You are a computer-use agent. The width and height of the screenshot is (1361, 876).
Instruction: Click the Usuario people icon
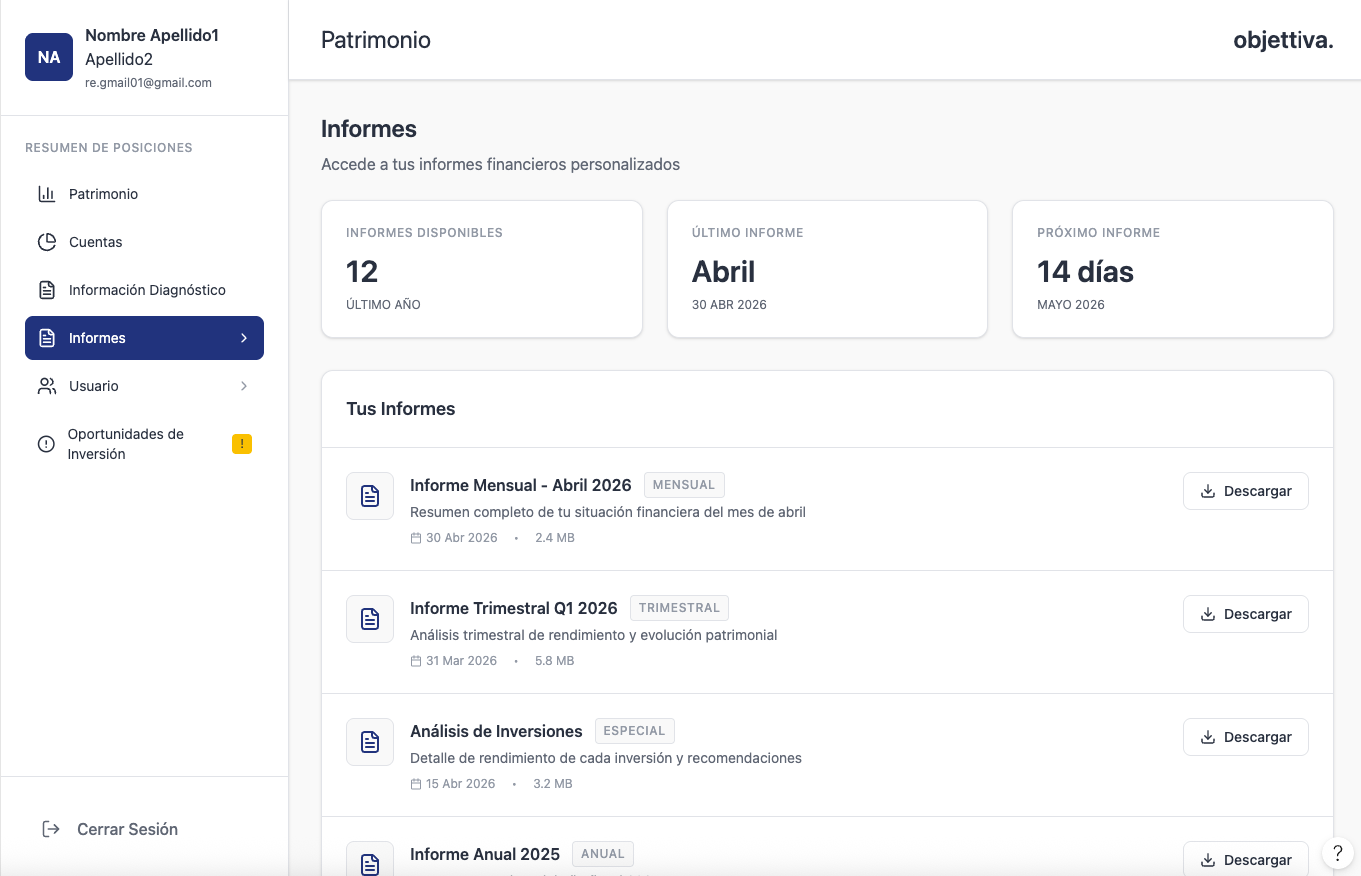[47, 386]
